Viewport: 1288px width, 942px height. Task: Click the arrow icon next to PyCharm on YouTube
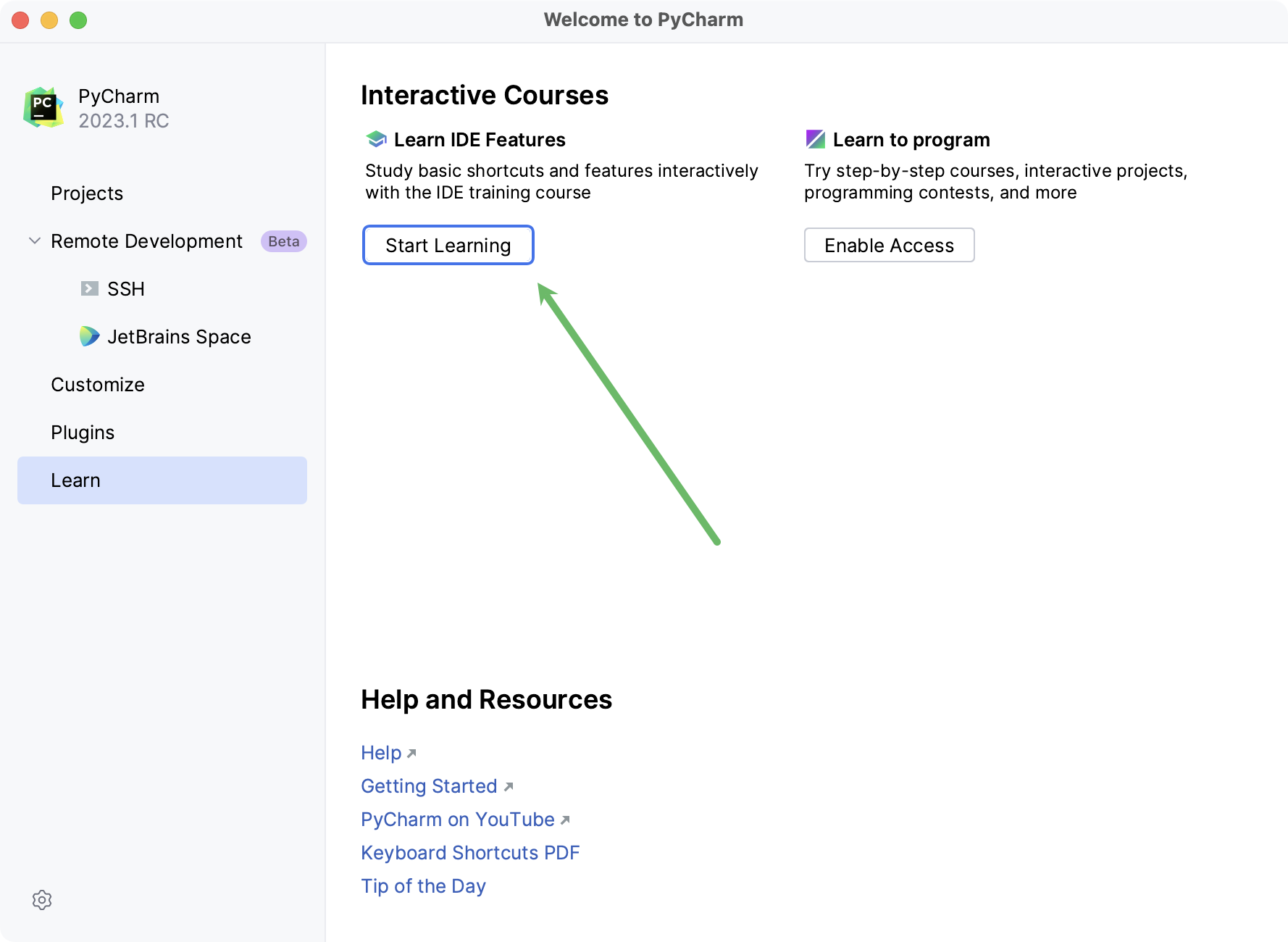pyautogui.click(x=566, y=820)
